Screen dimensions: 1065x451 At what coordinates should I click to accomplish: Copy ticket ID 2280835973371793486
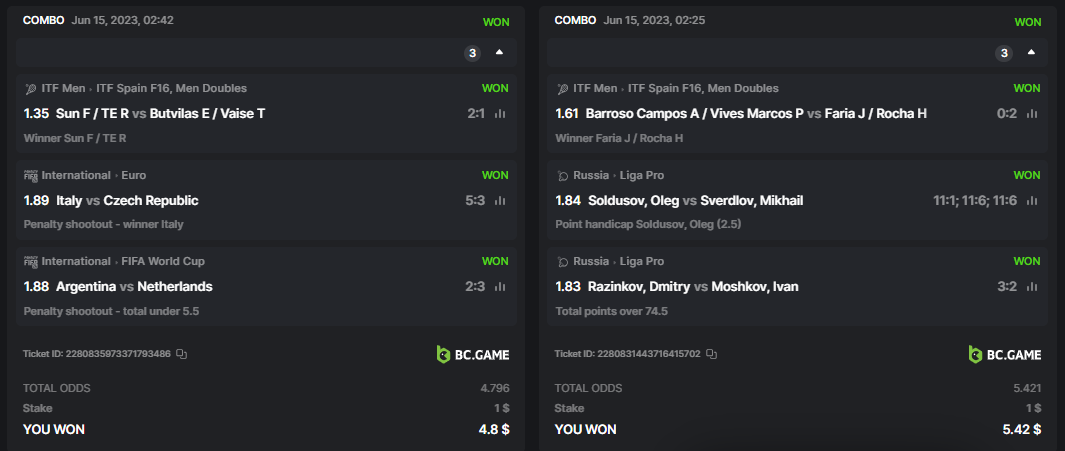(182, 354)
